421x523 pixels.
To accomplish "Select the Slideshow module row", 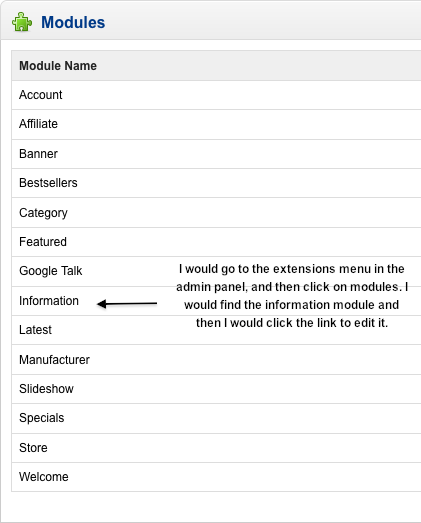I will click(216, 389).
